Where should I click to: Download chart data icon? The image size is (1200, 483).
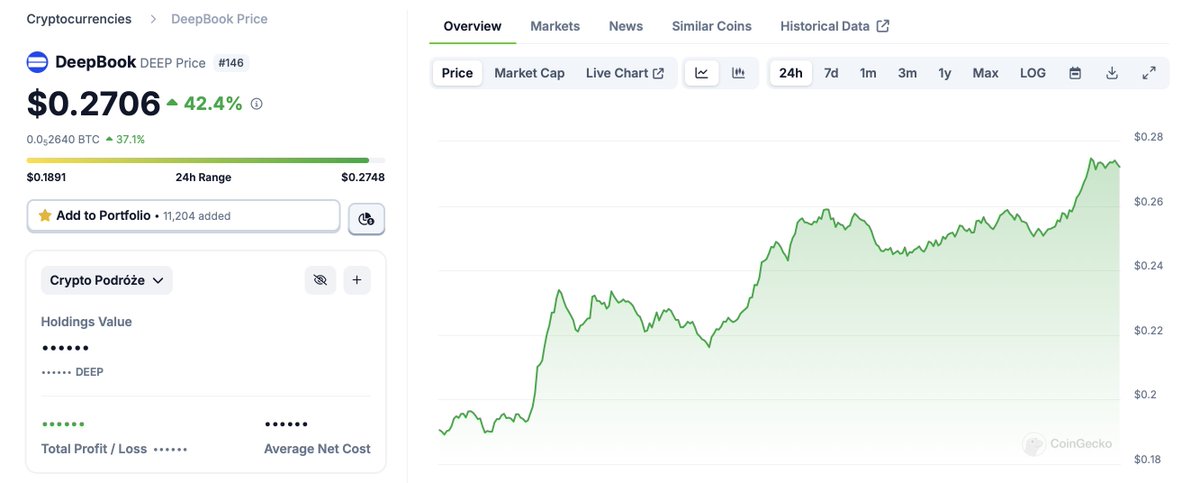click(1112, 73)
